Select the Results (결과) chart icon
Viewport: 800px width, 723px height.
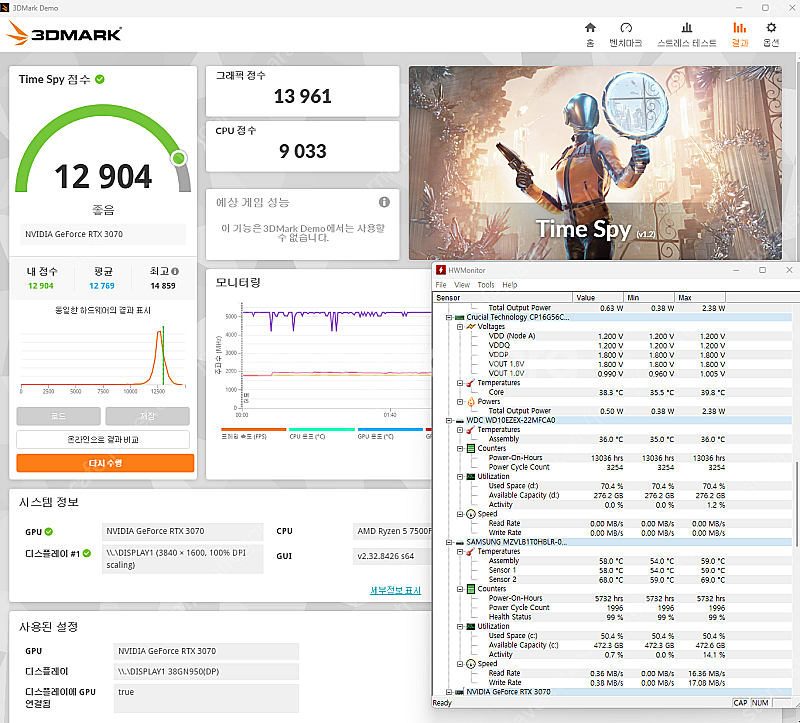(x=739, y=28)
